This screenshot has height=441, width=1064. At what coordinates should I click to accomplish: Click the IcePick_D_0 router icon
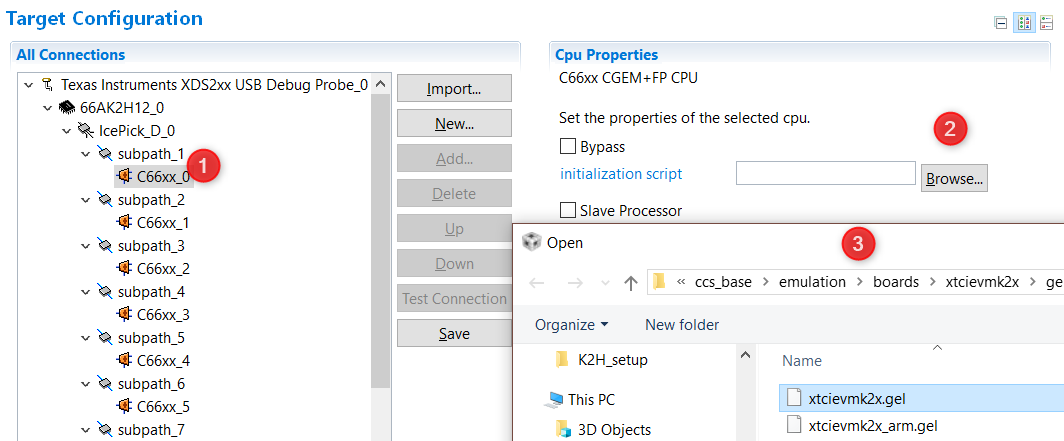click(86, 131)
